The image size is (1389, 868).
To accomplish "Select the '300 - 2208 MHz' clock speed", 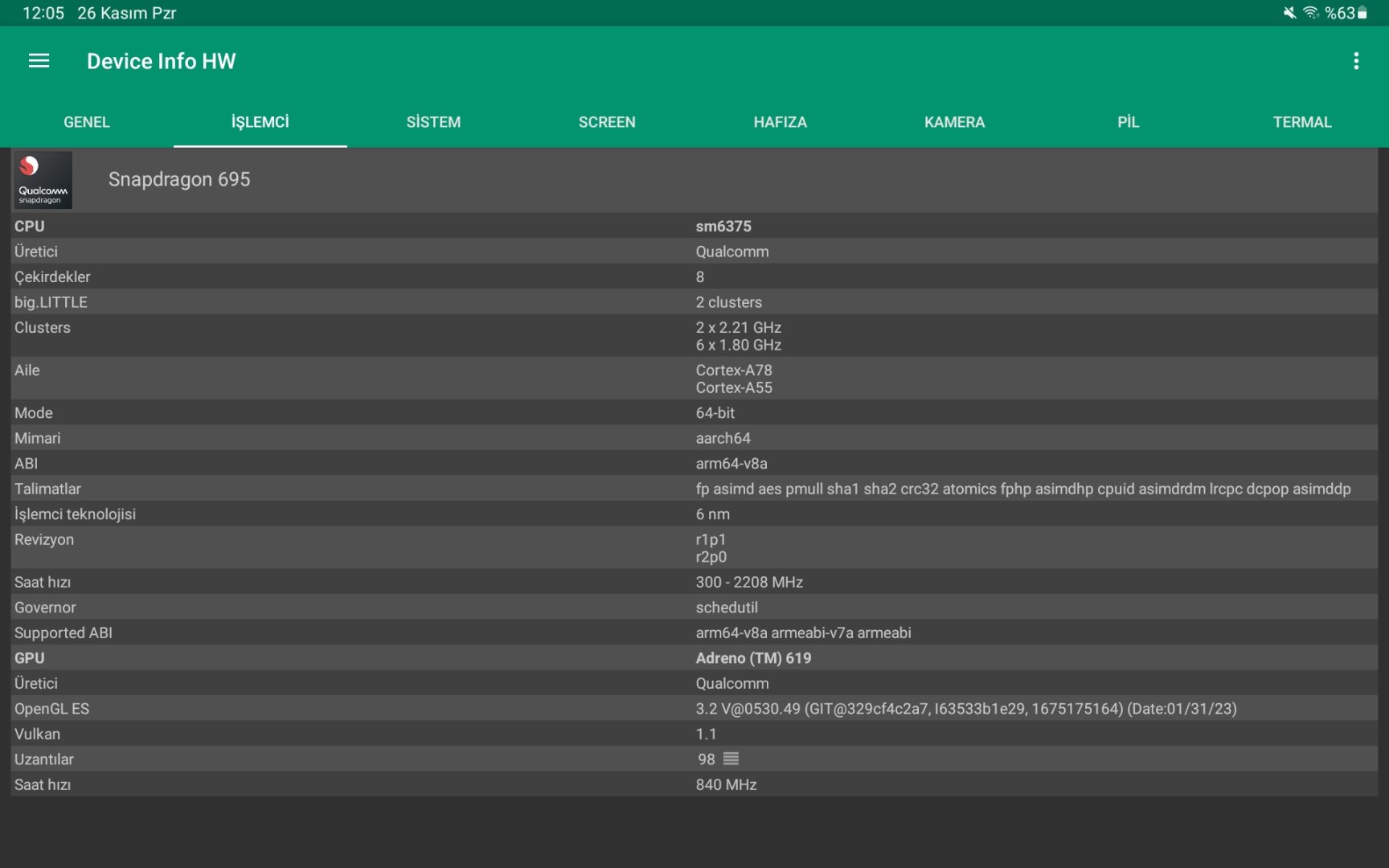I will click(749, 582).
